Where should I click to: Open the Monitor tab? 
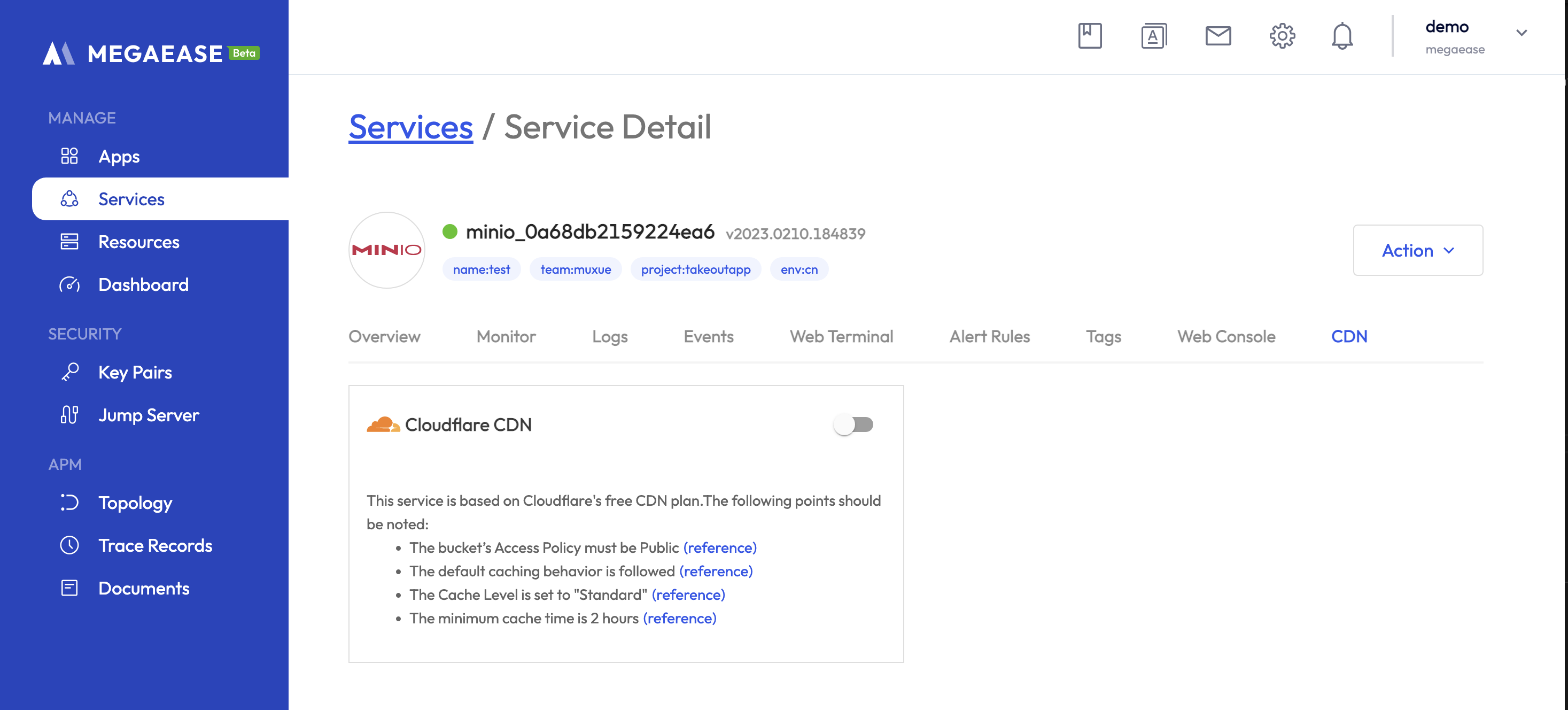[506, 336]
